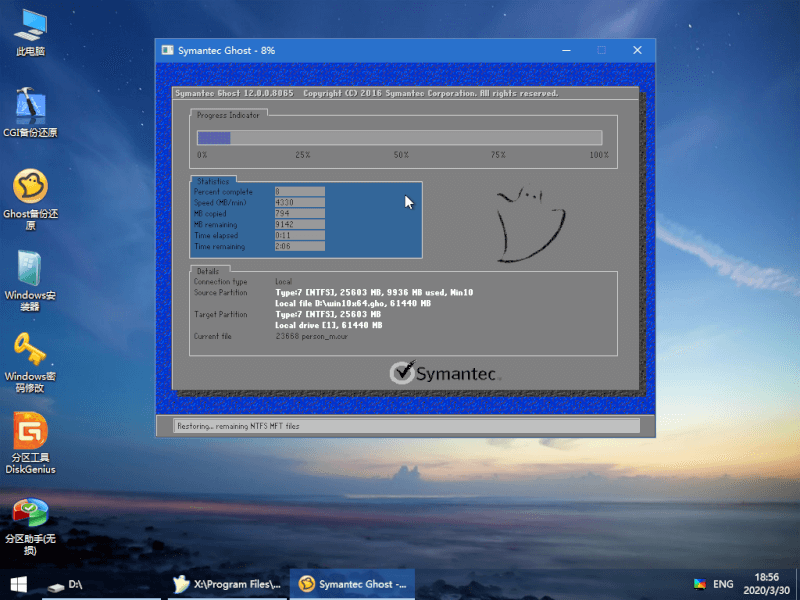Click the Percent complete label

(223, 192)
